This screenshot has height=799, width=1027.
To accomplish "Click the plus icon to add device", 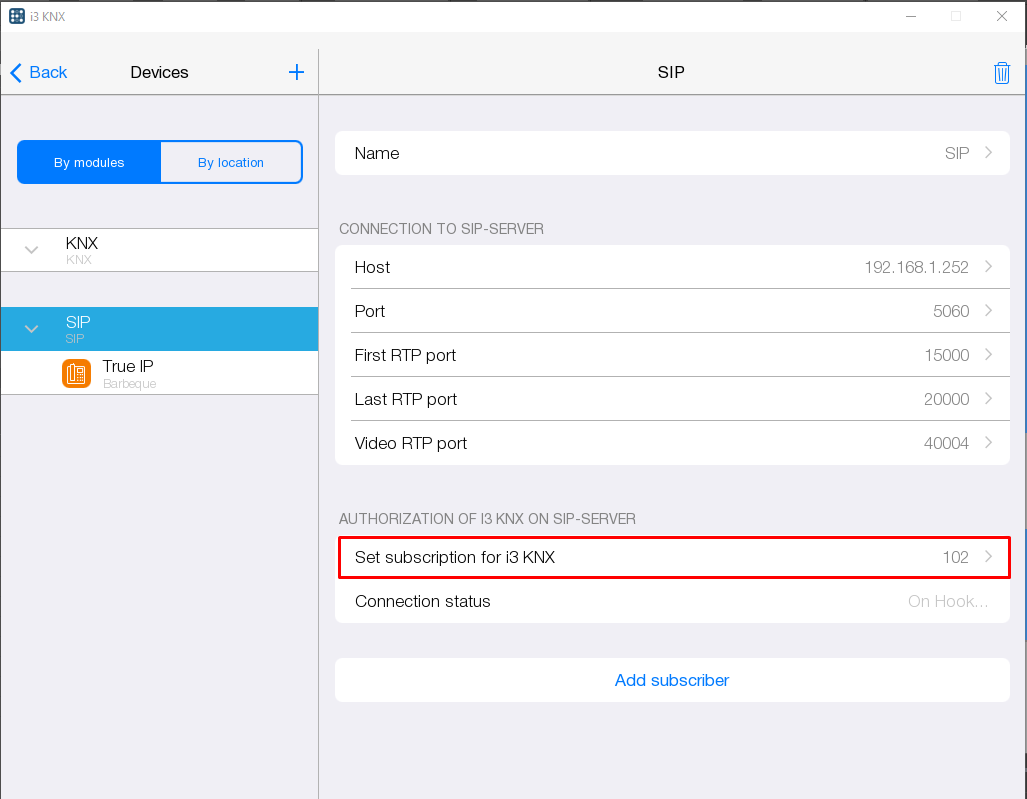I will [x=296, y=72].
